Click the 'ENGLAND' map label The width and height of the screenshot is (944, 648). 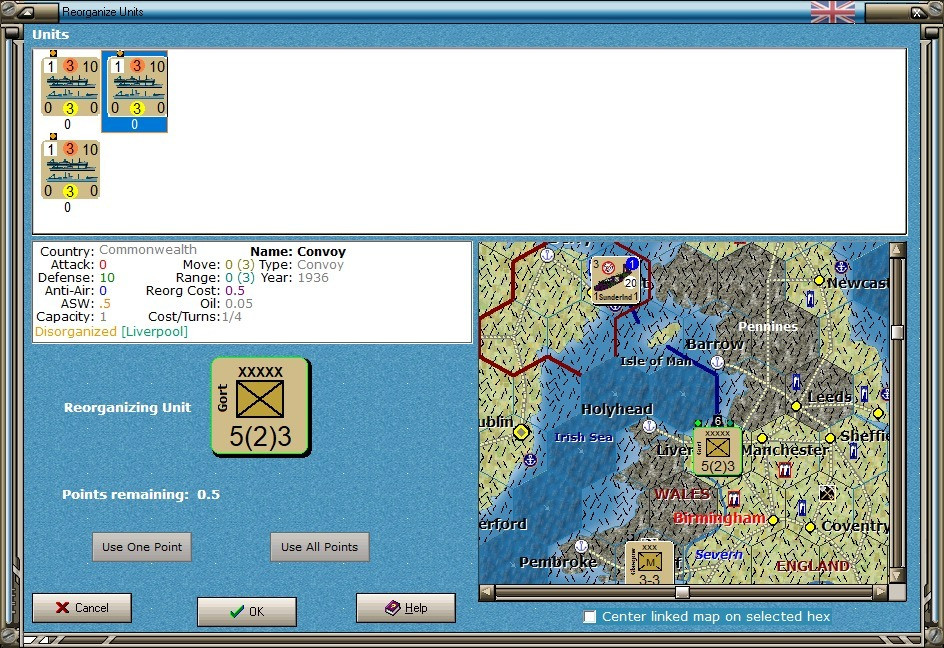click(x=813, y=566)
